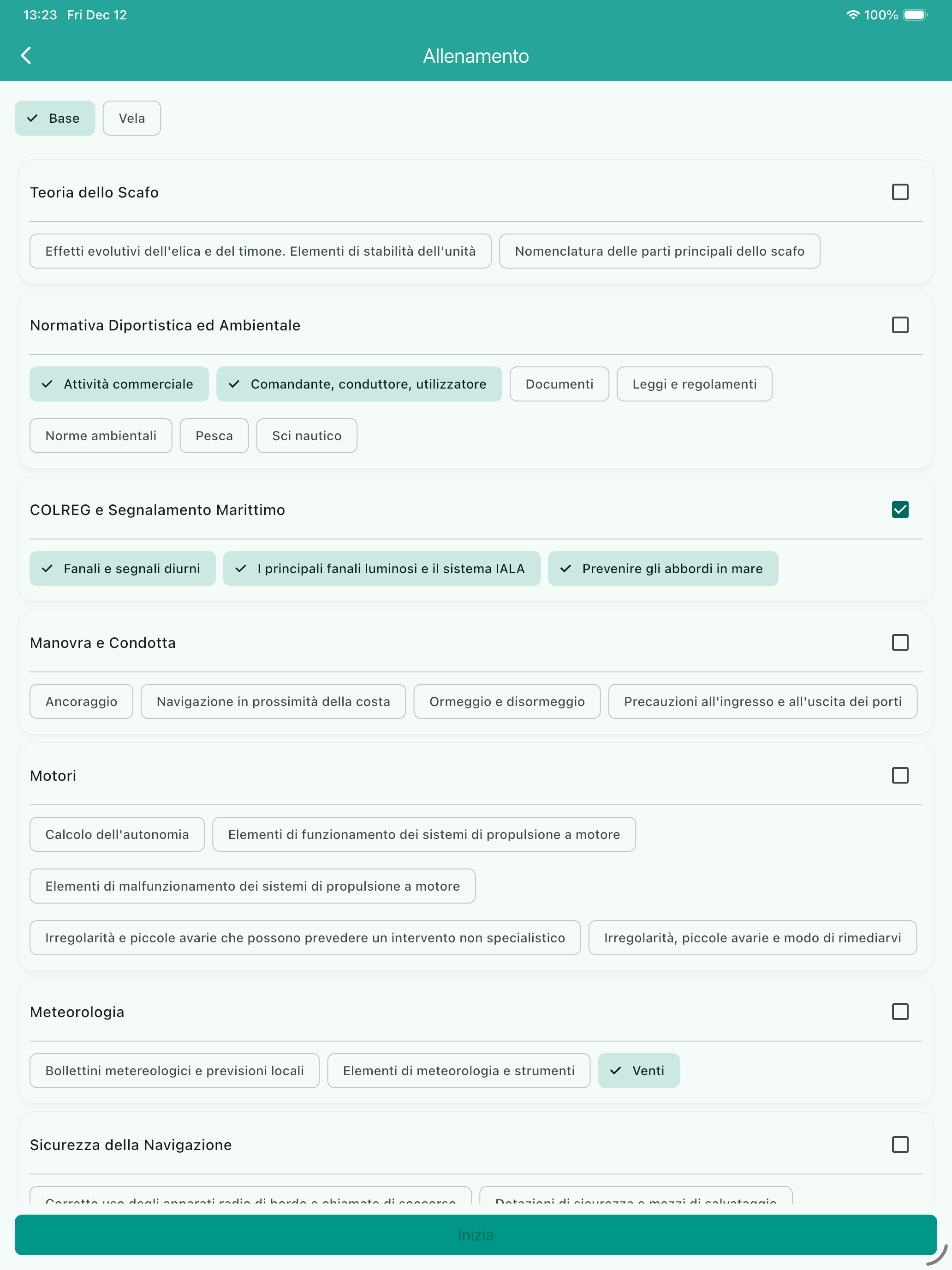The width and height of the screenshot is (952, 1270).
Task: Select the Sci nautico chip
Action: [307, 436]
